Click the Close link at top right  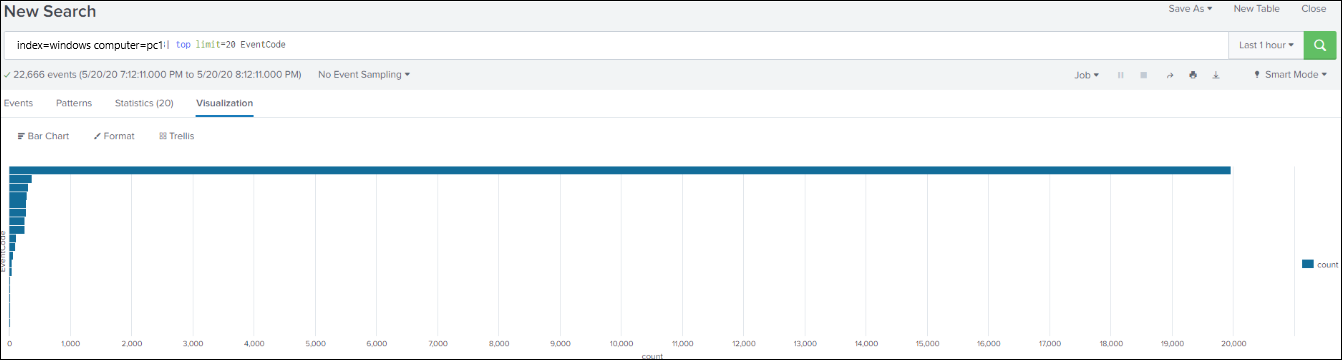[1314, 9]
